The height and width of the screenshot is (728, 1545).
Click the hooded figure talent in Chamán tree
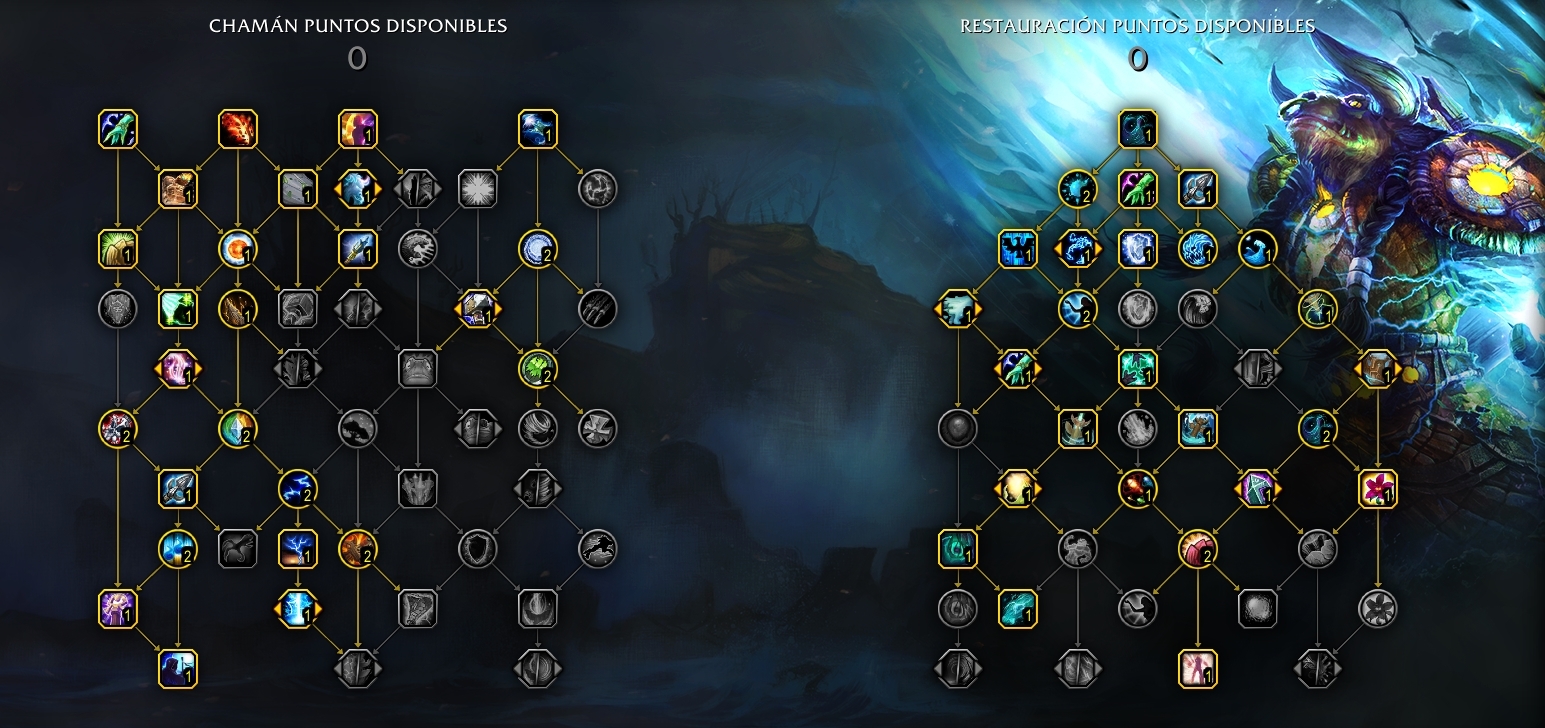pyautogui.click(x=178, y=669)
